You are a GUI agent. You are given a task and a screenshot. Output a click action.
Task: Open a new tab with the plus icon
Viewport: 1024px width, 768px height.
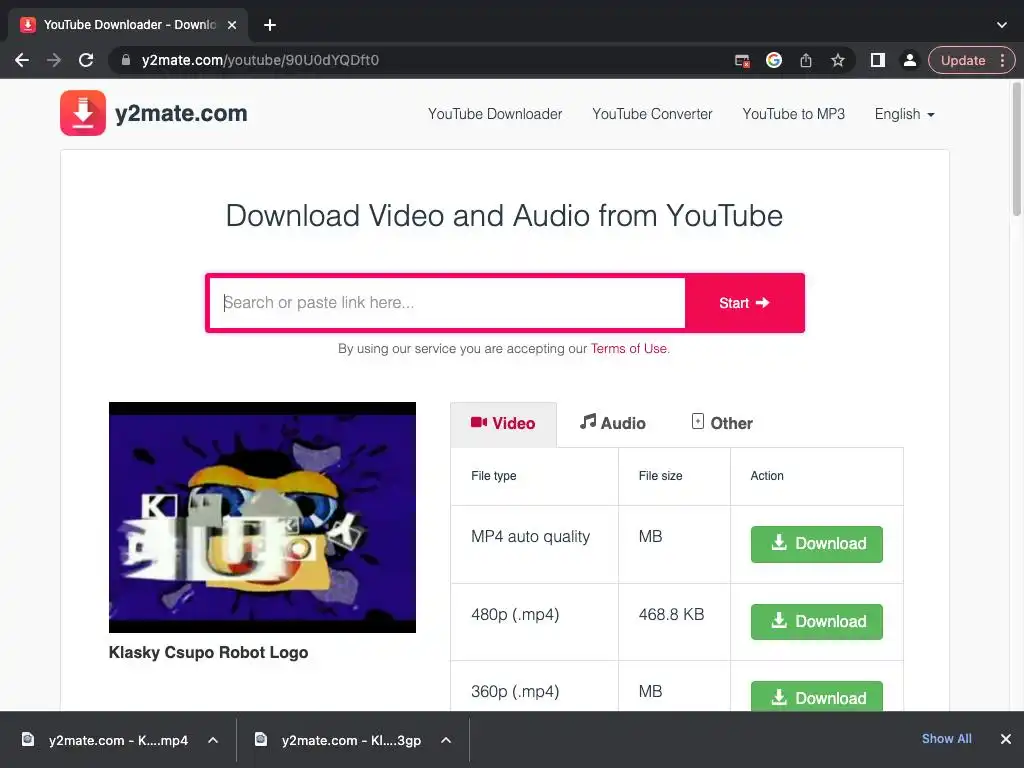(270, 25)
